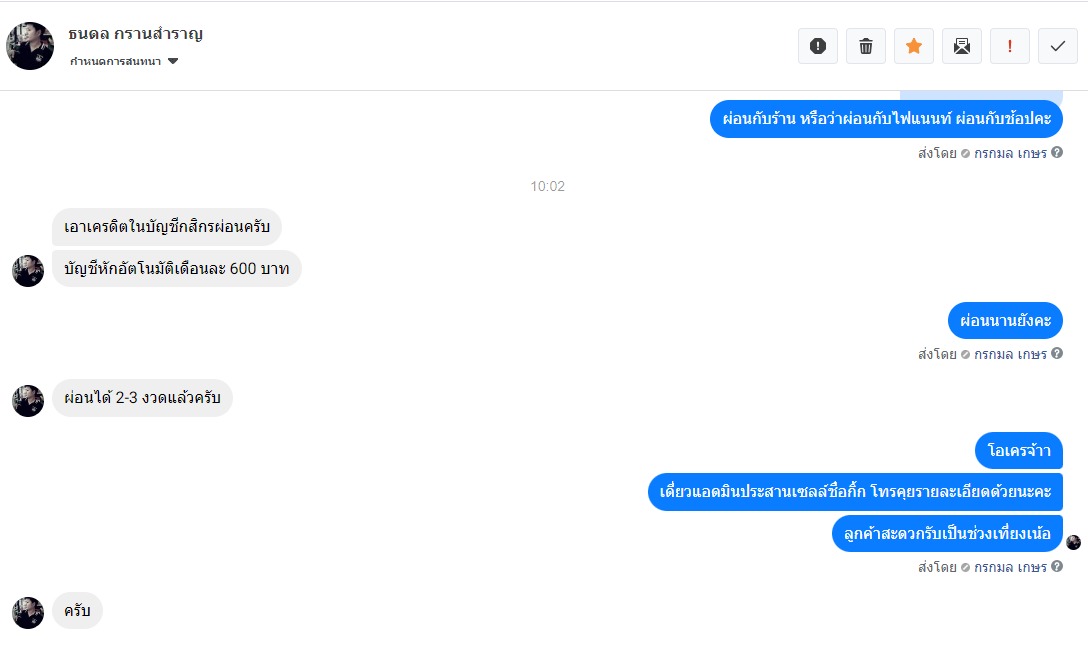Click customer avatar beside the 600 บาท message
This screenshot has height=654, width=1088.
pos(28,270)
